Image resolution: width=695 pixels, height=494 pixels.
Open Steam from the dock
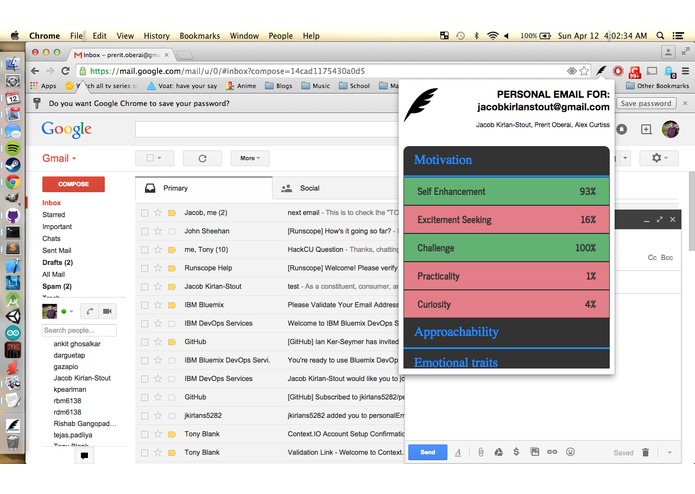pos(13,165)
